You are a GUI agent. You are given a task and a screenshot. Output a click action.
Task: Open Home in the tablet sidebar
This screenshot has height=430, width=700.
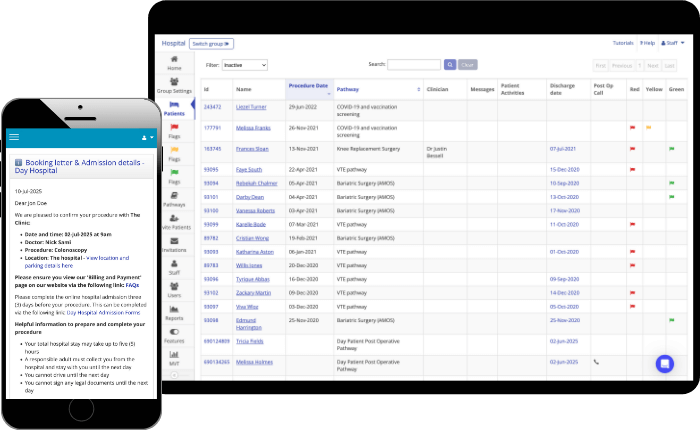[x=174, y=63]
